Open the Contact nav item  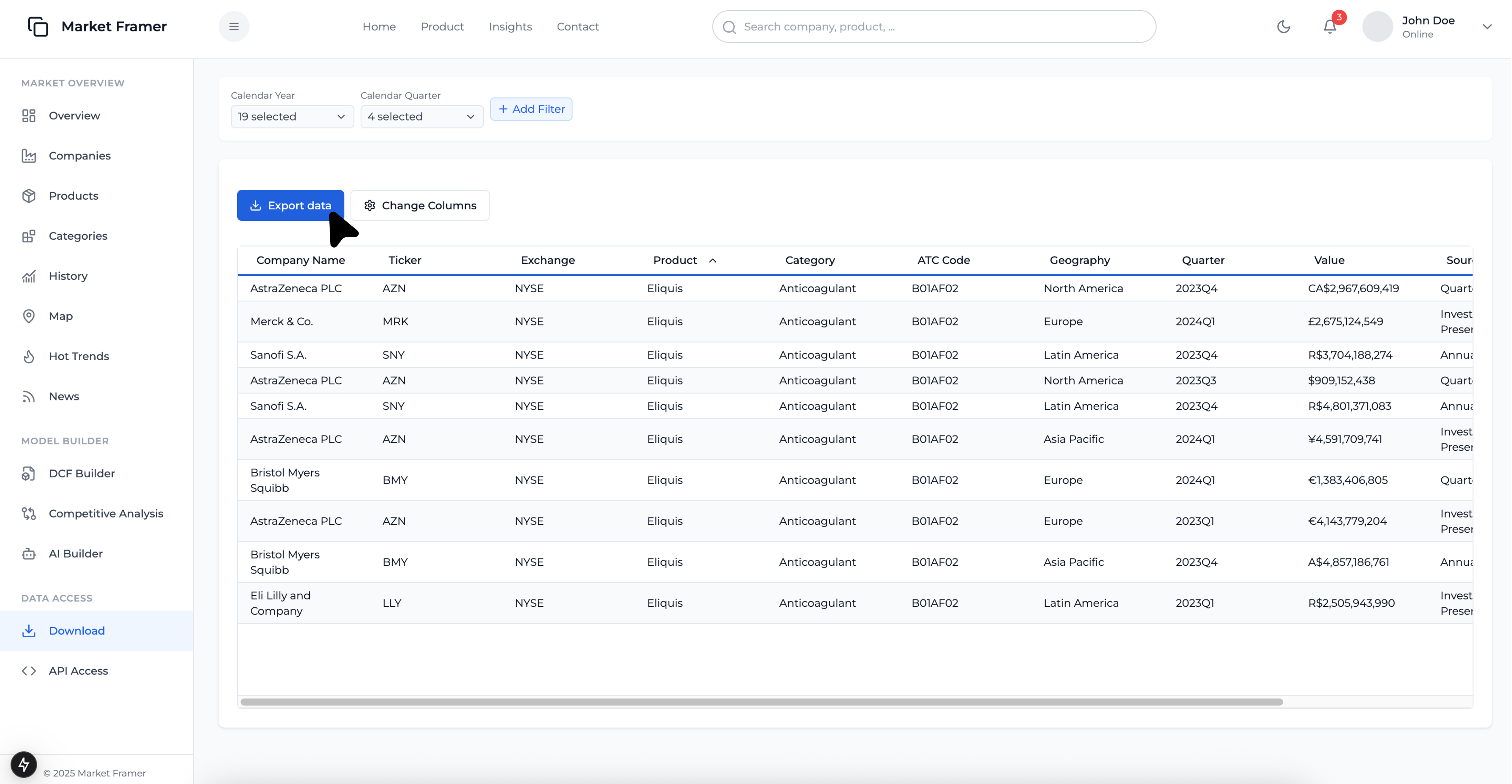click(578, 27)
